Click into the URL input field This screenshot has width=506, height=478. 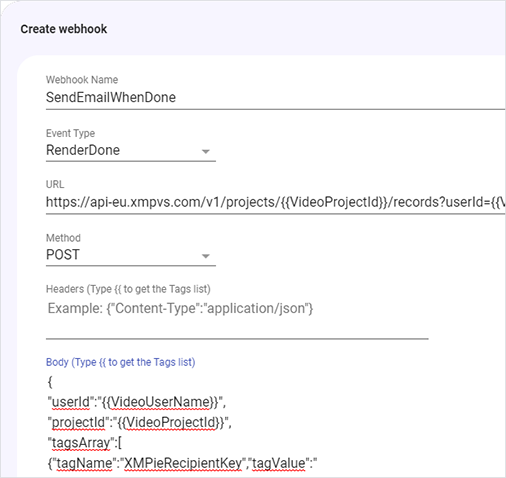coord(275,202)
